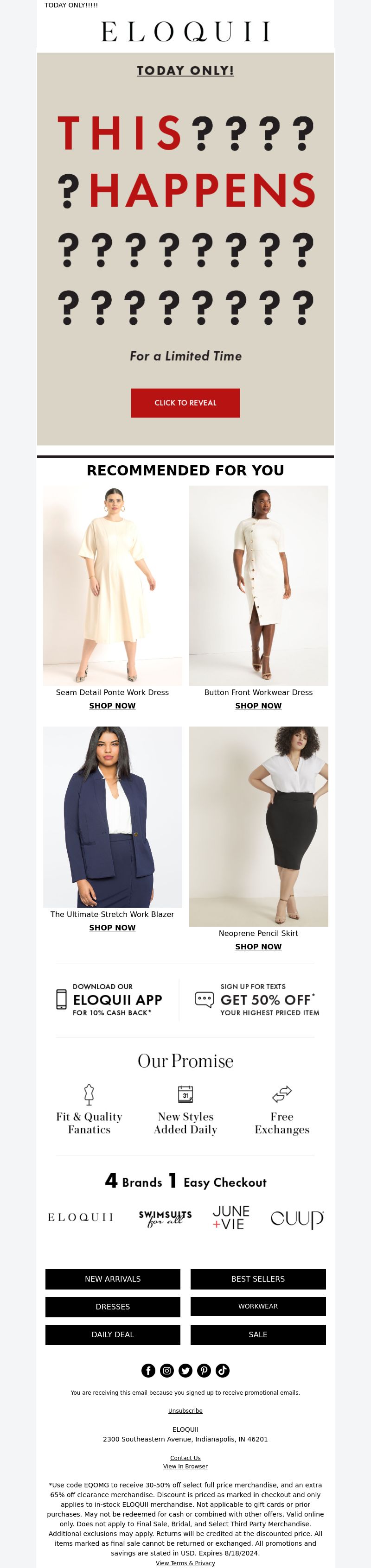Open the Twitter social icon

pyautogui.click(x=185, y=1370)
